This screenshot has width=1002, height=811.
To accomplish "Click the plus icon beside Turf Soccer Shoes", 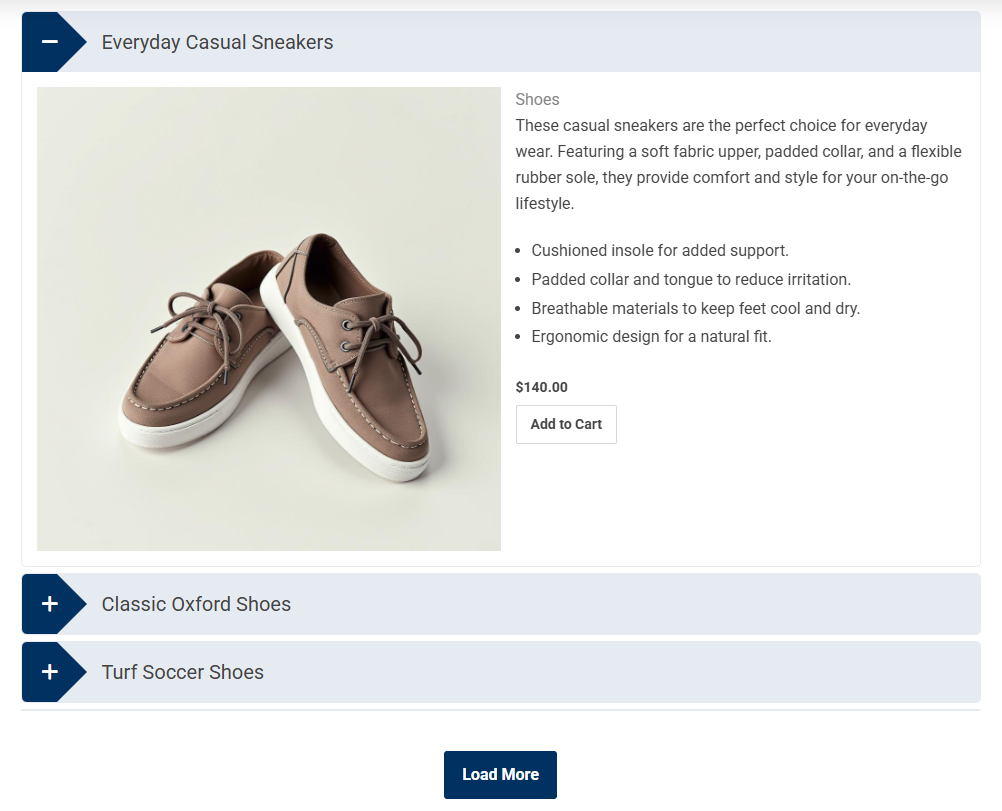I will pos(49,672).
